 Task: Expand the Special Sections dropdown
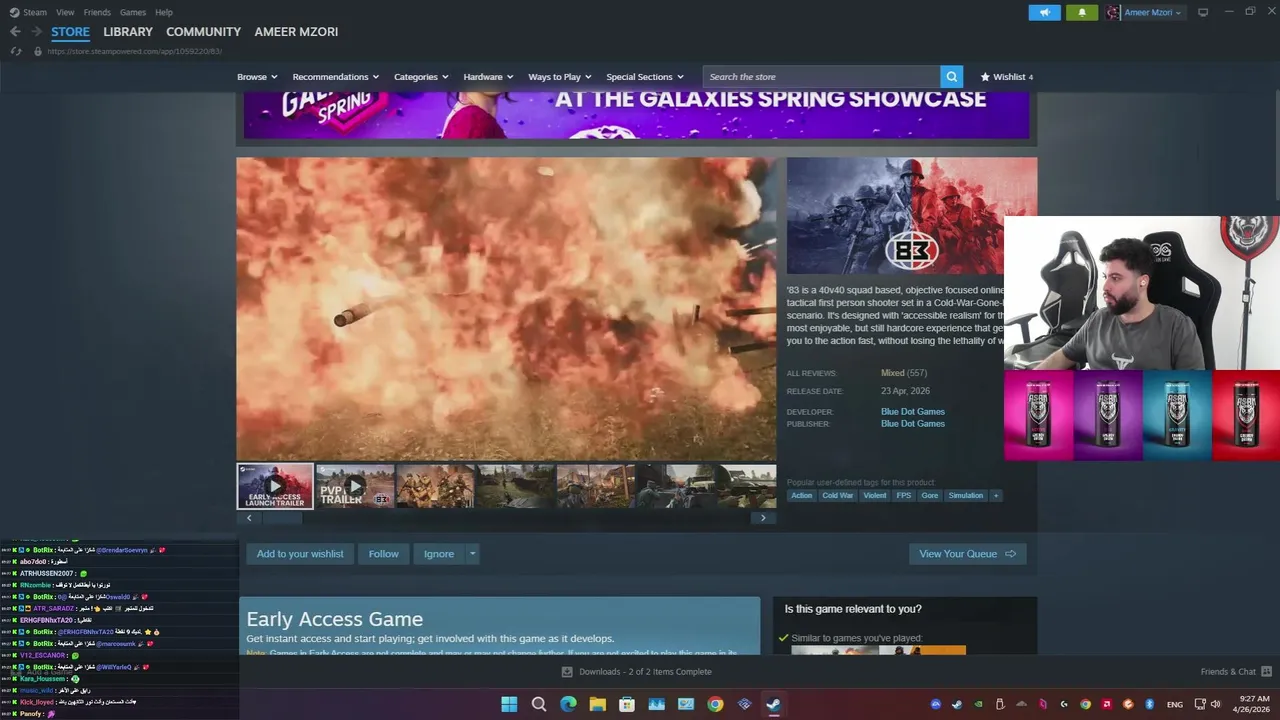[645, 76]
